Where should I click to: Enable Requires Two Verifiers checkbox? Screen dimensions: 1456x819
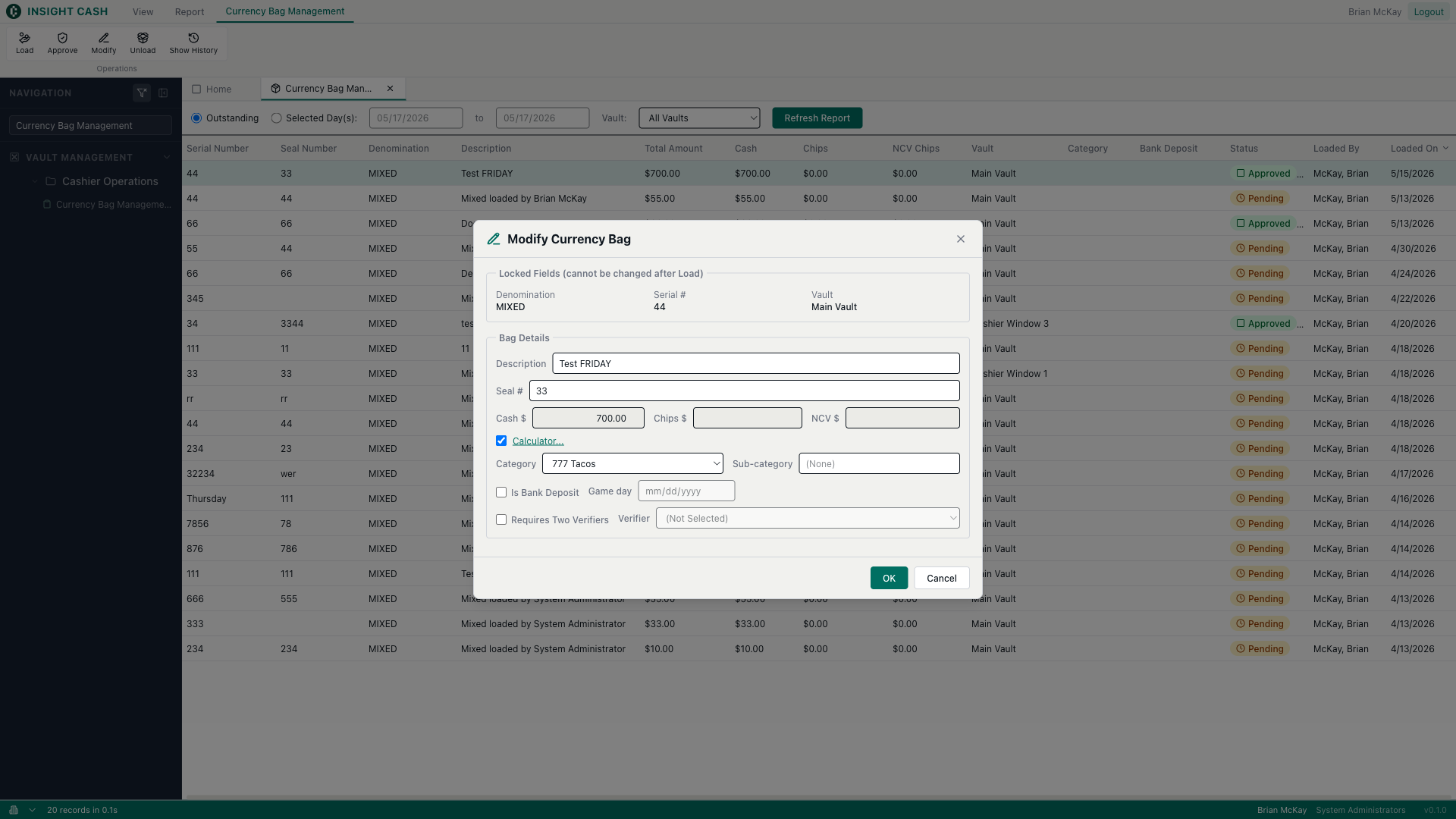[501, 519]
